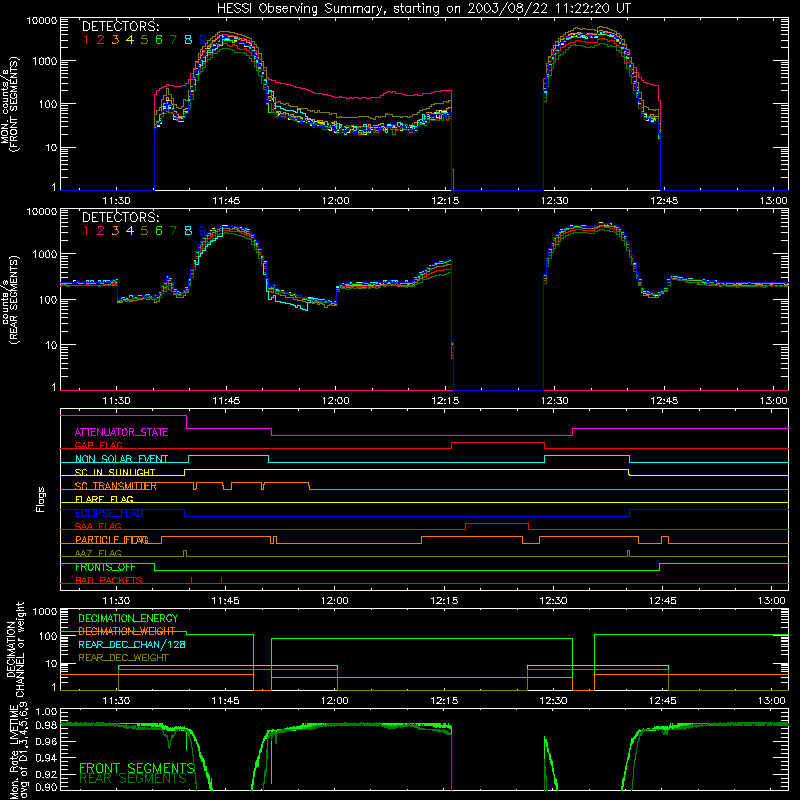
Task: Click the REAR_DEC_WEIGHT legend label
Action: pos(123,658)
